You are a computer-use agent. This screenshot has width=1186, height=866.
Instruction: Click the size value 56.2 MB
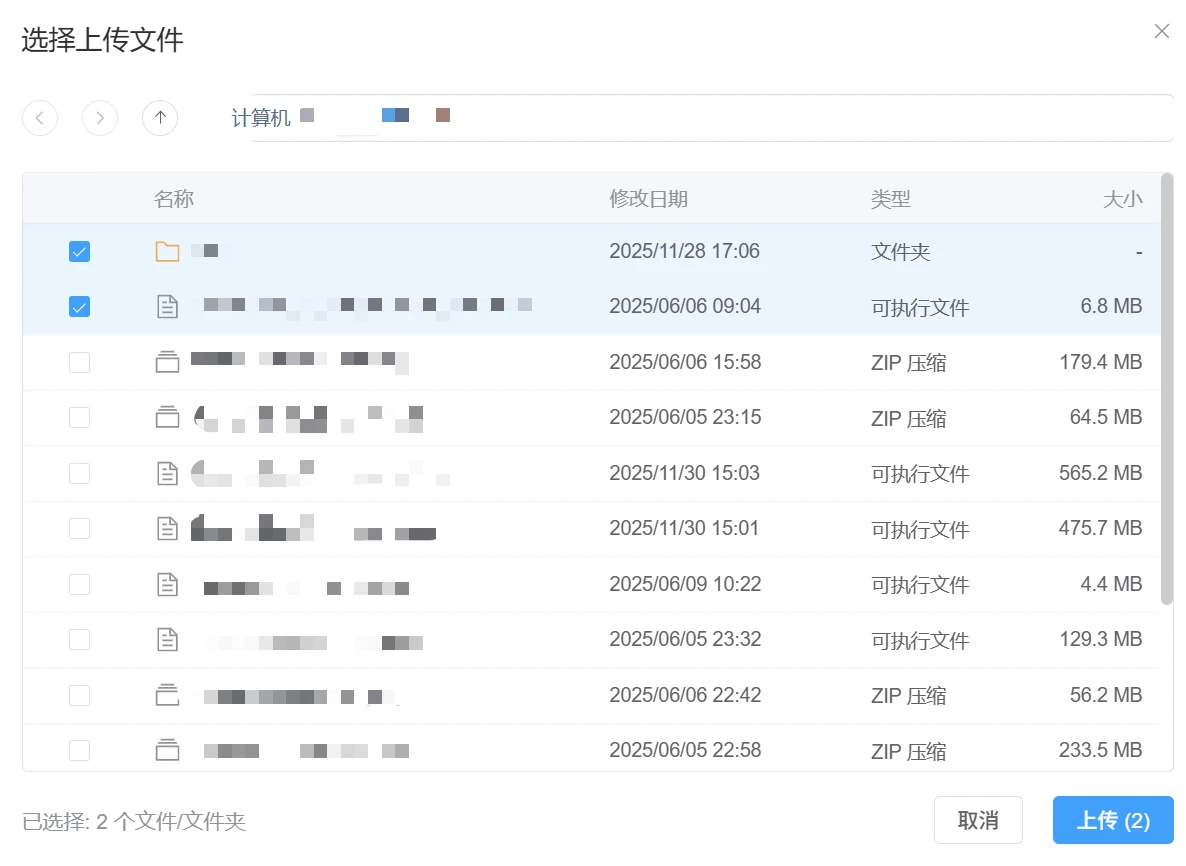coord(1106,695)
